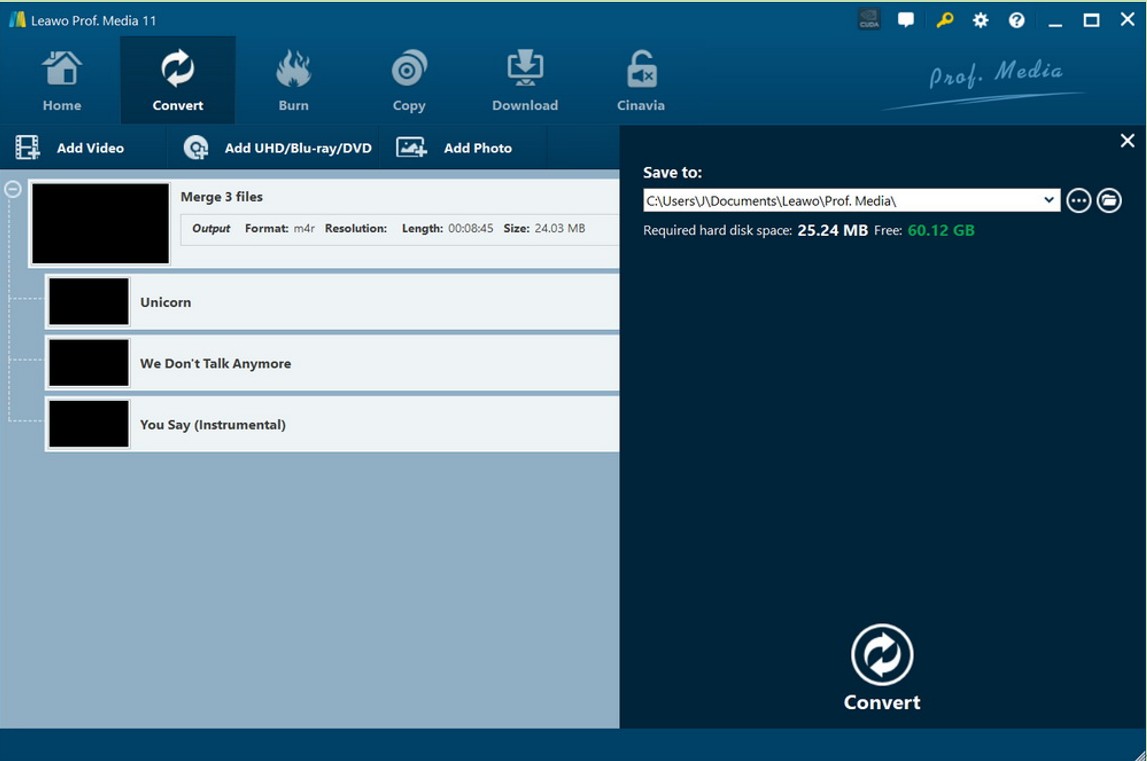1147x761 pixels.
Task: Open the Cinavia removal module
Action: click(x=640, y=81)
